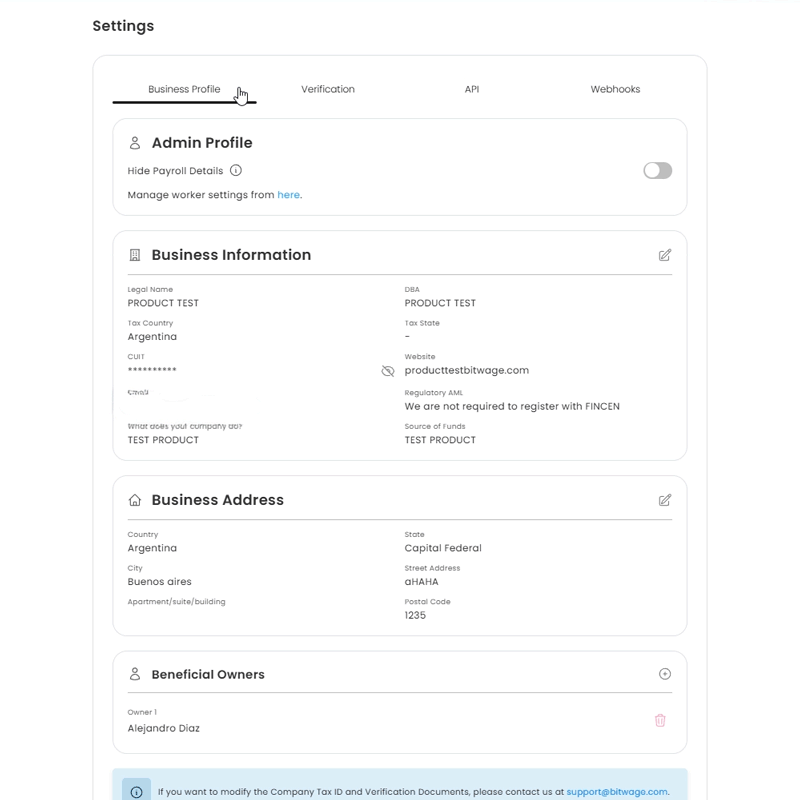Image resolution: width=800 pixels, height=800 pixels.
Task: Click the Business Information building icon
Action: click(135, 255)
